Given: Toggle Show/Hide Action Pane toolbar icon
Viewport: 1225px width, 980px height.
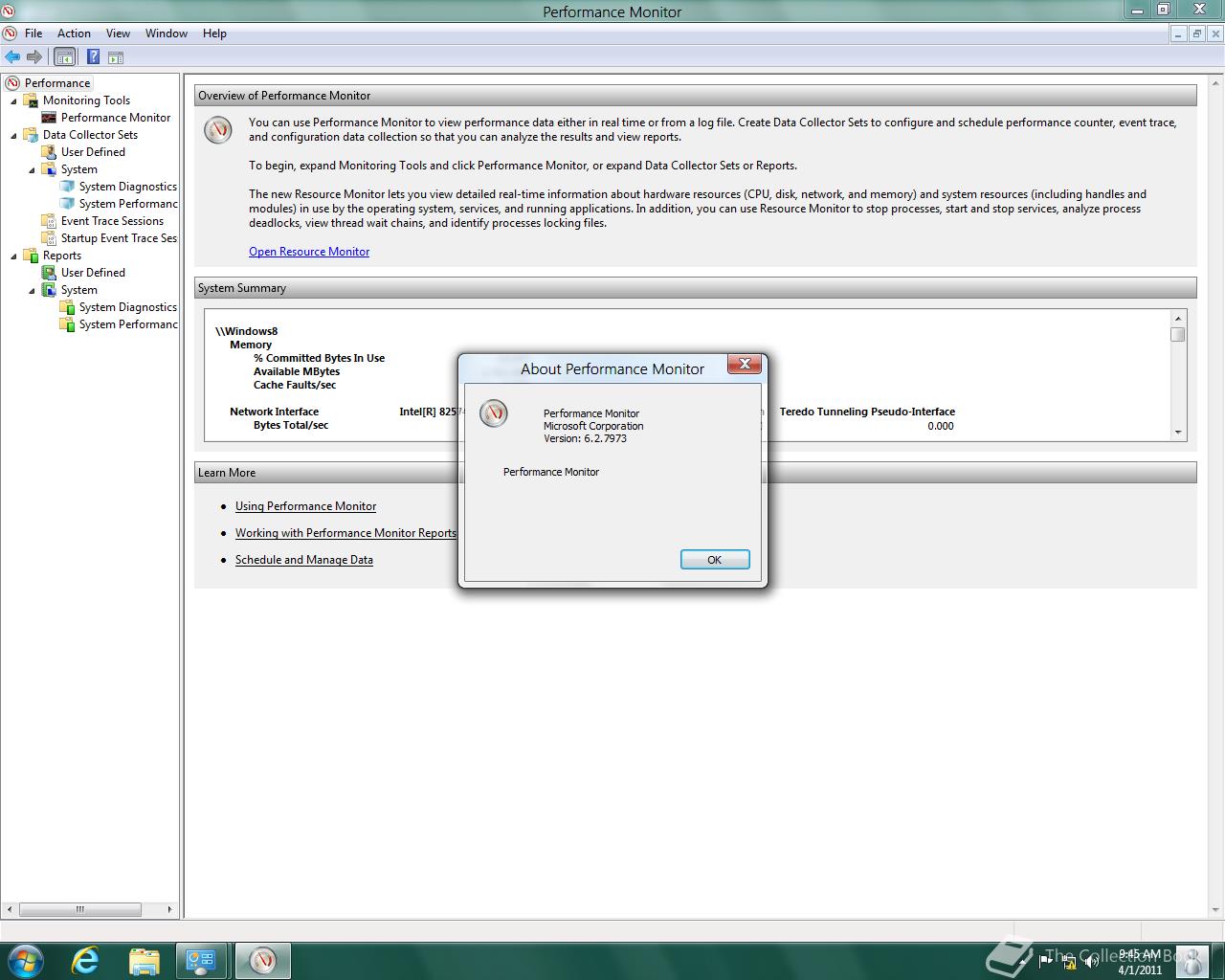Looking at the screenshot, I should tap(116, 57).
